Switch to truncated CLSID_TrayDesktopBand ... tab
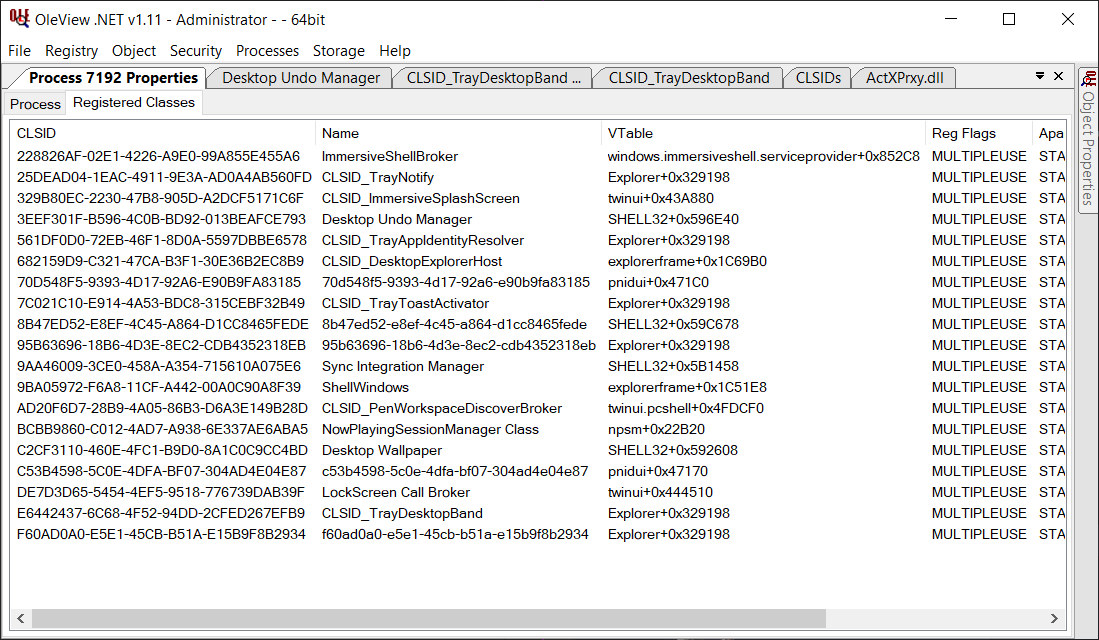The width and height of the screenshot is (1099, 640). pos(493,78)
